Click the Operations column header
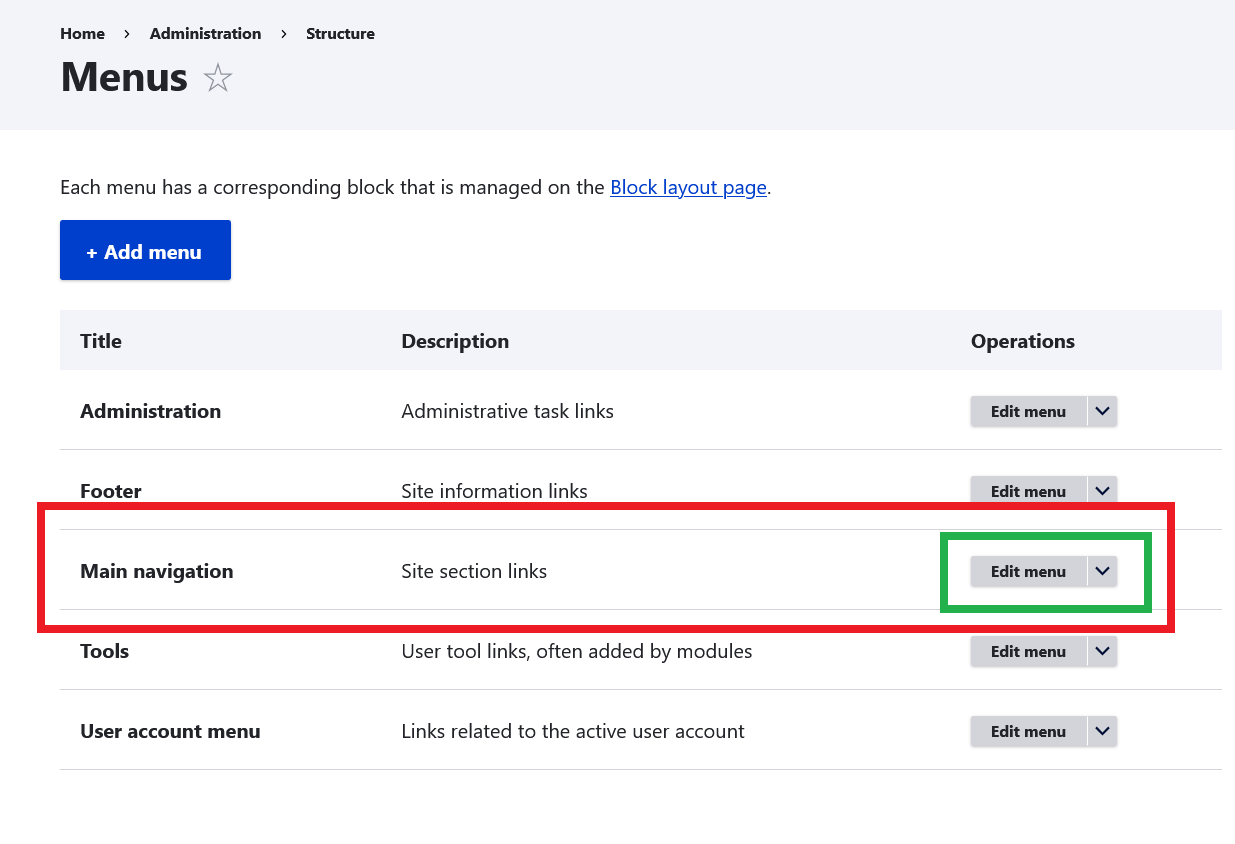Screen dimensions: 1235x844 (x=1022, y=341)
